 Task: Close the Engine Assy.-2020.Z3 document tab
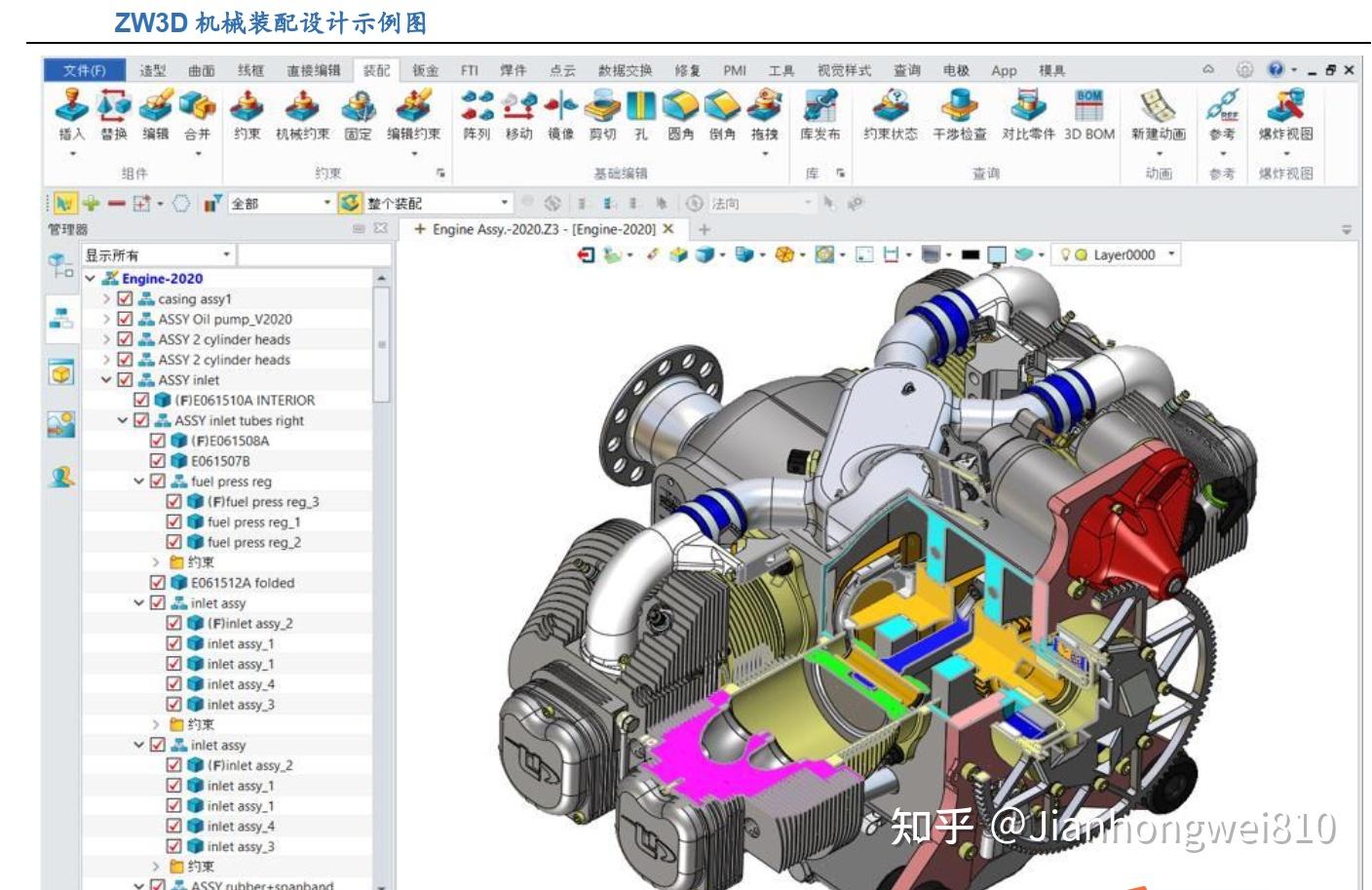[x=668, y=229]
